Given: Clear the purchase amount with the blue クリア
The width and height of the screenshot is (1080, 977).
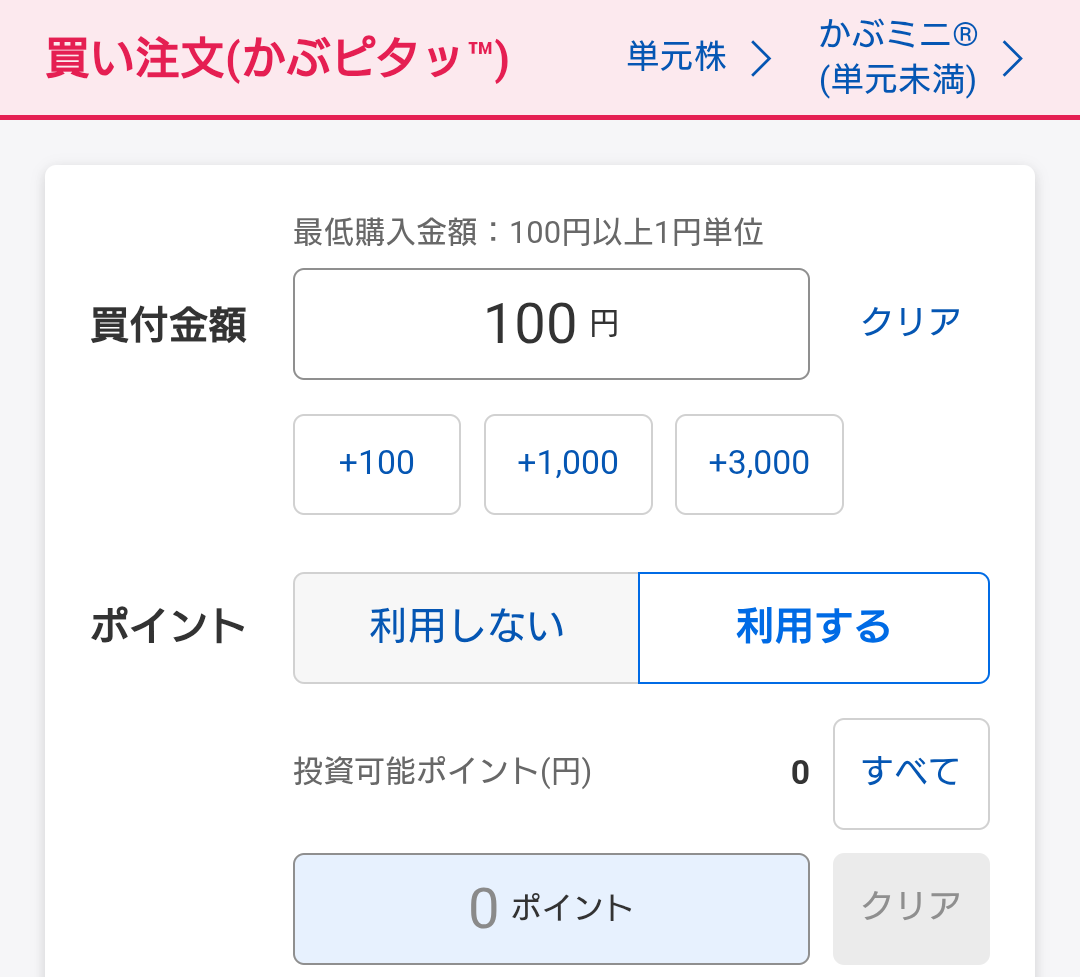Looking at the screenshot, I should (x=911, y=322).
